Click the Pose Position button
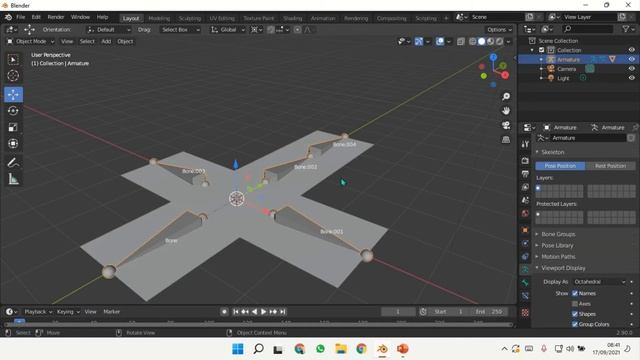 pyautogui.click(x=560, y=166)
